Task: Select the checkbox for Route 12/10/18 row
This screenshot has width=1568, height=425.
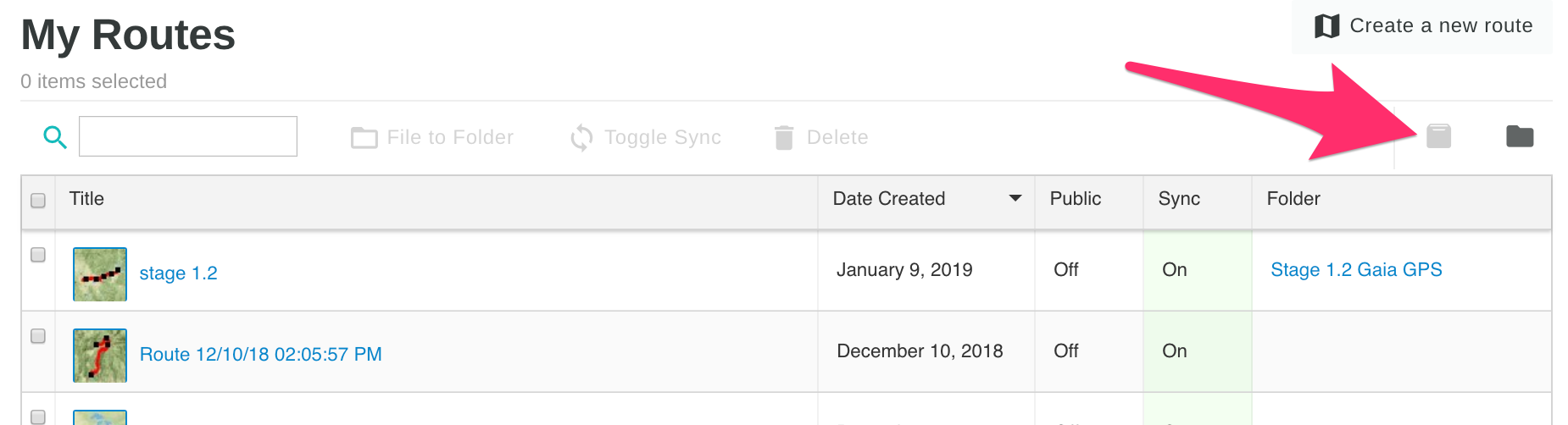Action: coord(38,336)
